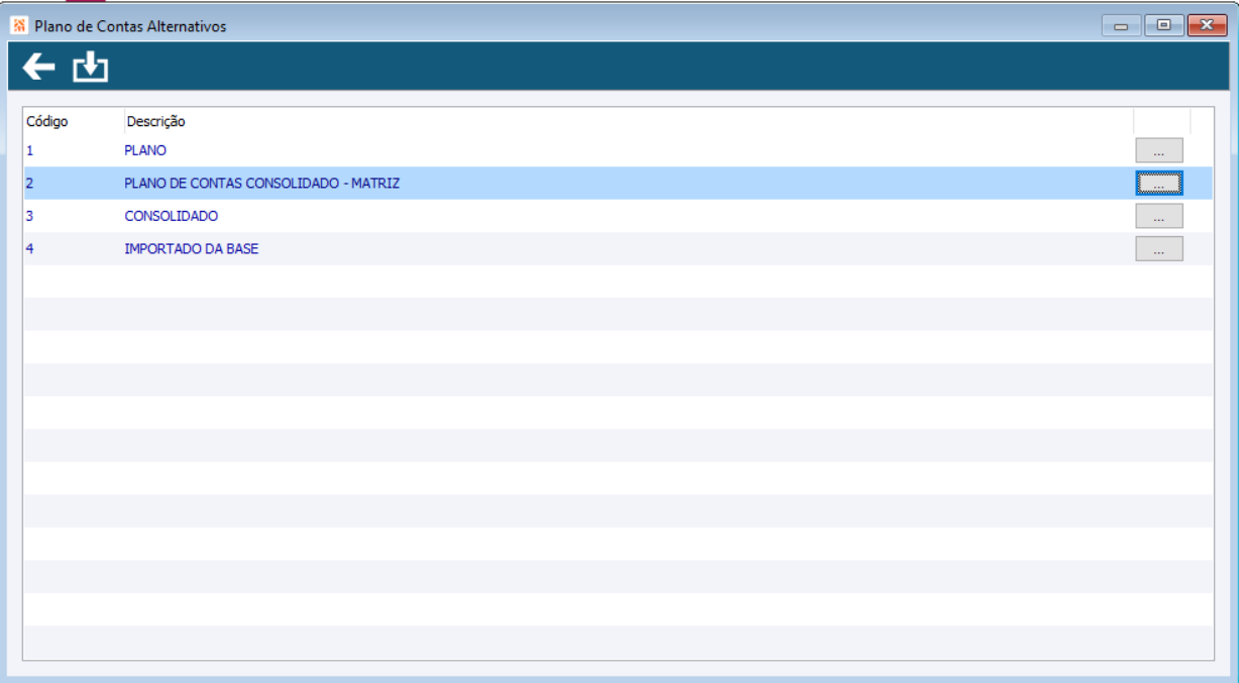Click the import/download tray icon
Image resolution: width=1239 pixels, height=683 pixels.
point(90,67)
